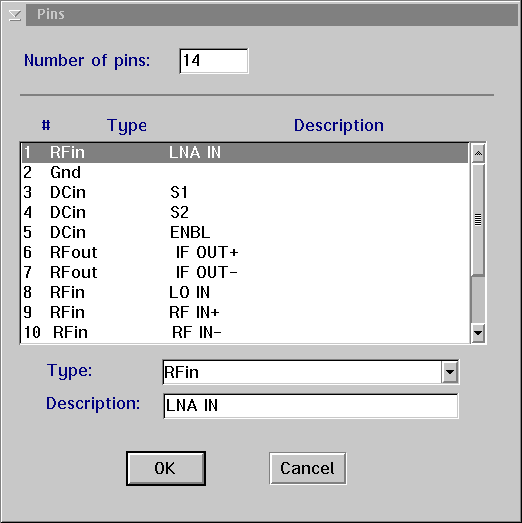522x523 pixels.
Task: Select pin 7 RFout IF OUT- row
Action: click(x=245, y=273)
